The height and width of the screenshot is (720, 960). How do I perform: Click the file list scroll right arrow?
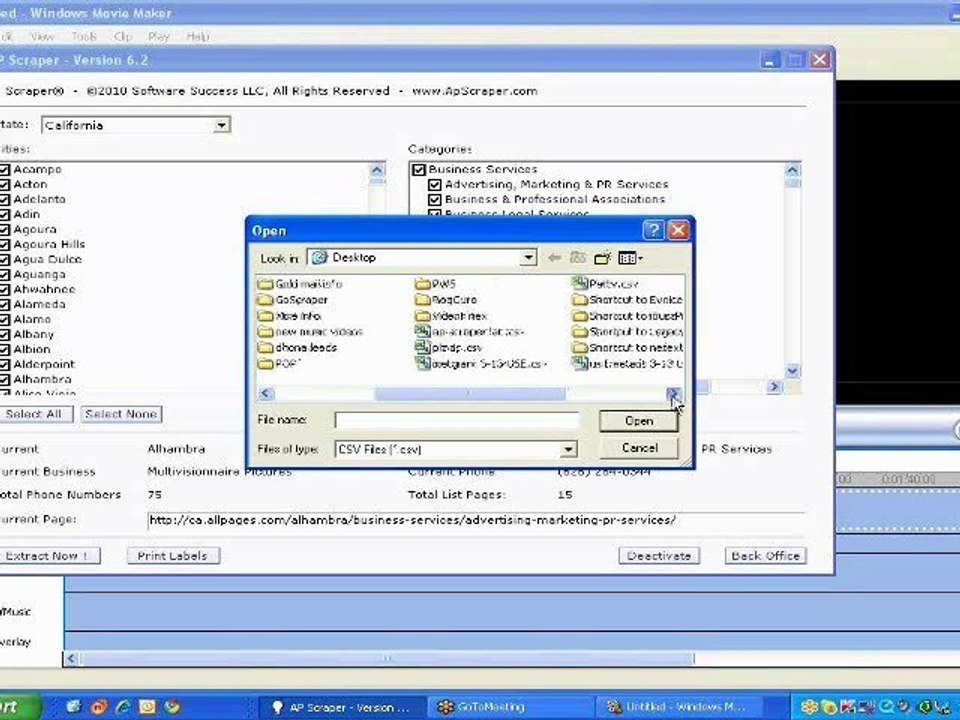tap(673, 394)
